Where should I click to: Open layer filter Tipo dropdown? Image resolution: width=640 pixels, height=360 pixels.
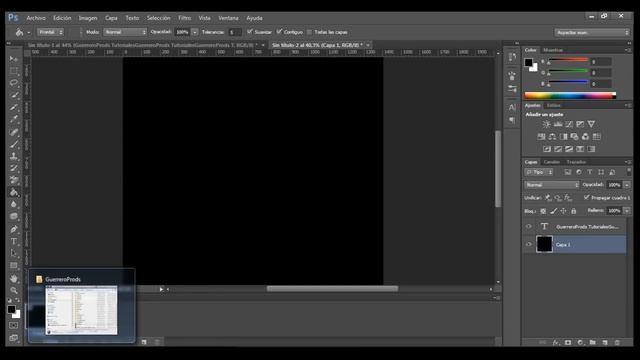pyautogui.click(x=539, y=172)
